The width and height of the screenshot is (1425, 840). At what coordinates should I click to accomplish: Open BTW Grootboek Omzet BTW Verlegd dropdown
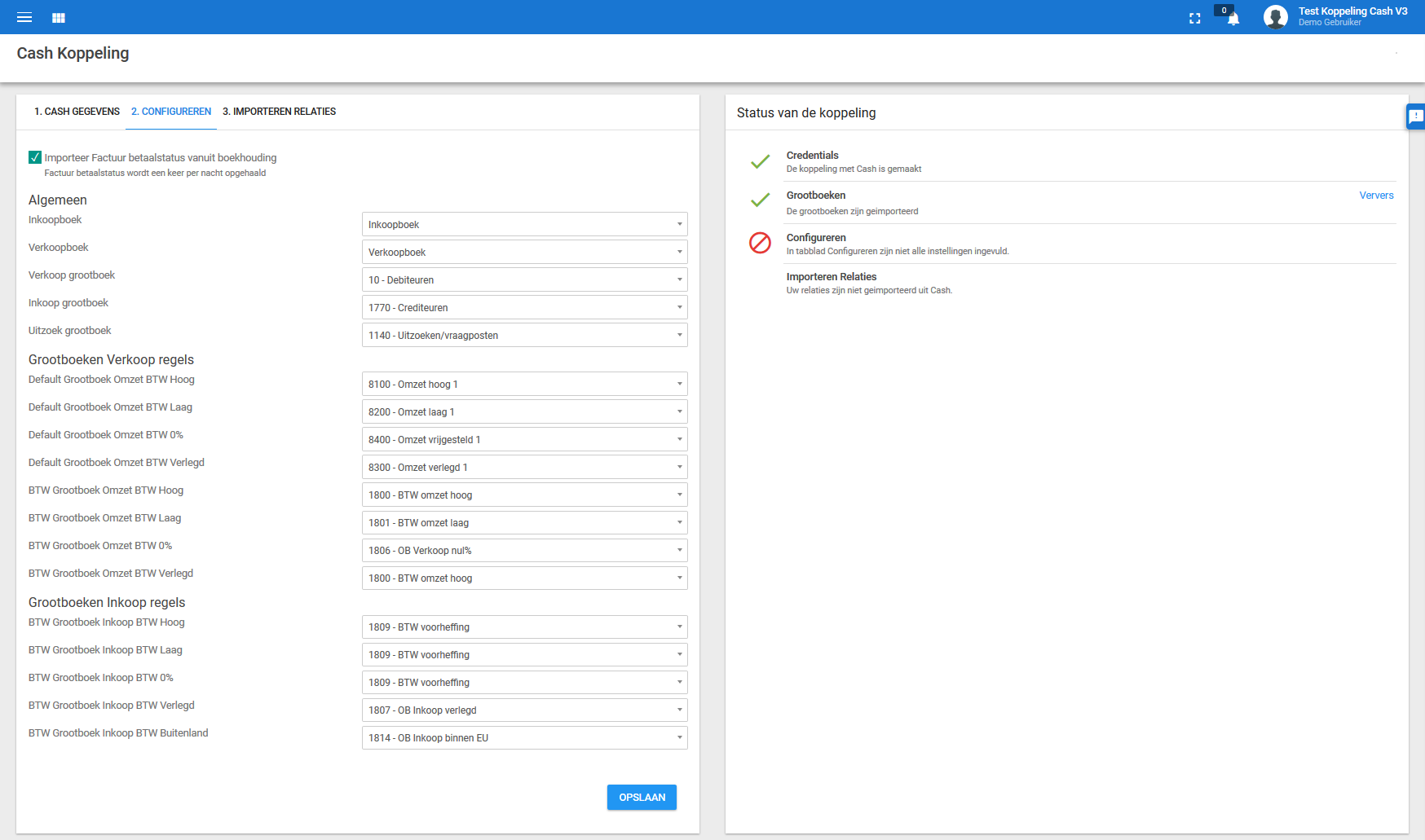point(525,578)
